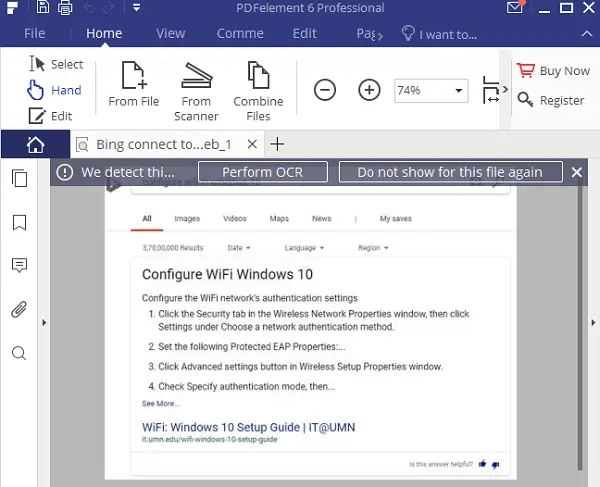Click the '3,70,00,000 Results' text
The height and width of the screenshot is (487, 600).
[173, 248]
